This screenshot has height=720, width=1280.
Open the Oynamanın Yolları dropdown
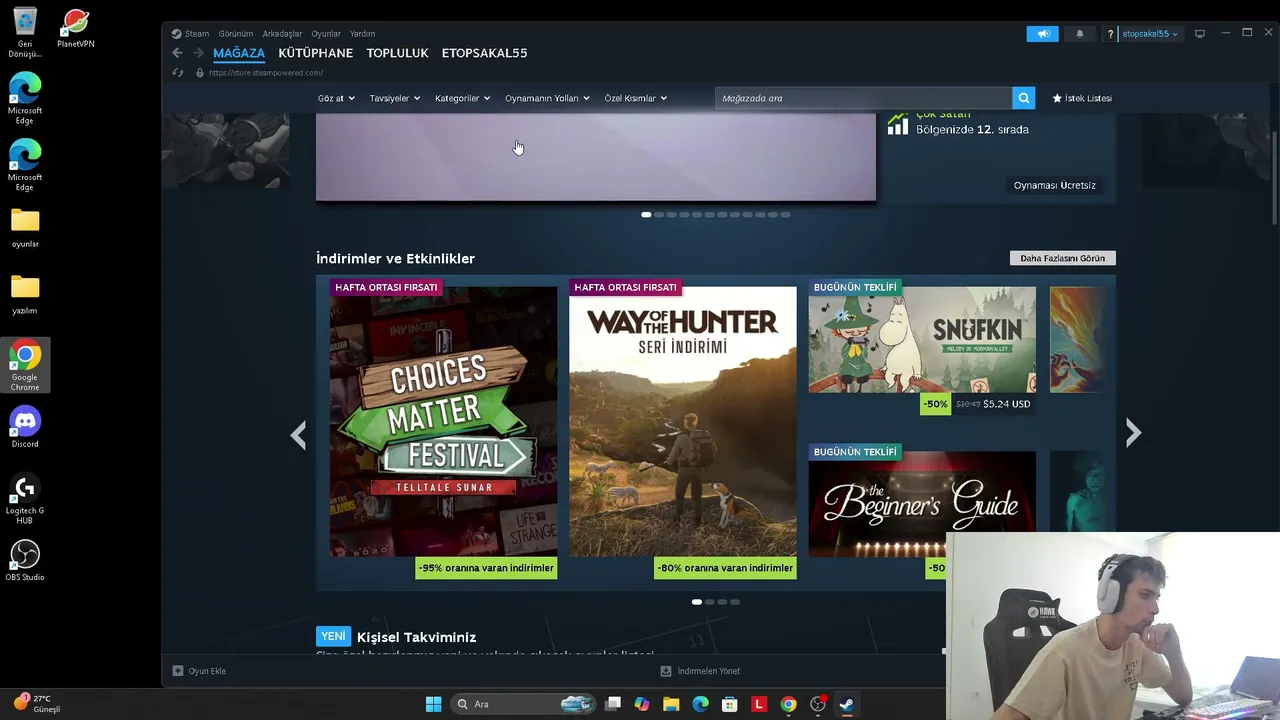pos(547,98)
